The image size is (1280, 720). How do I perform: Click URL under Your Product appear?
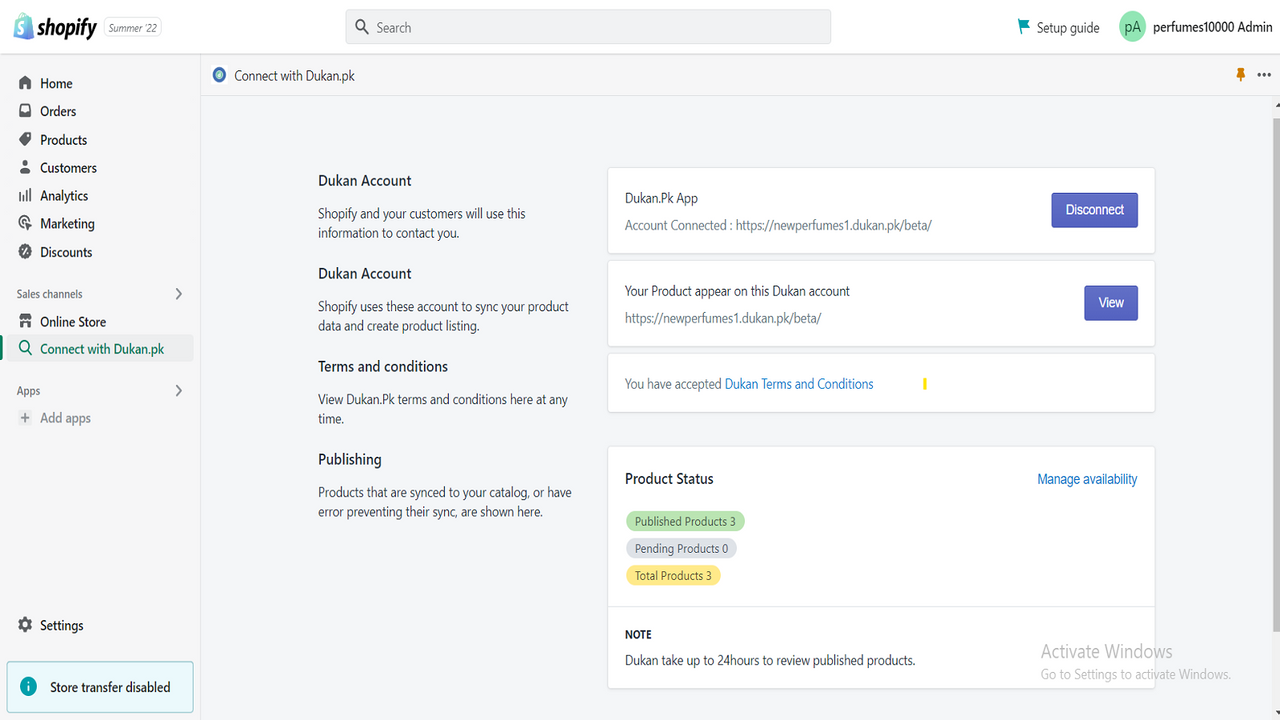click(723, 318)
